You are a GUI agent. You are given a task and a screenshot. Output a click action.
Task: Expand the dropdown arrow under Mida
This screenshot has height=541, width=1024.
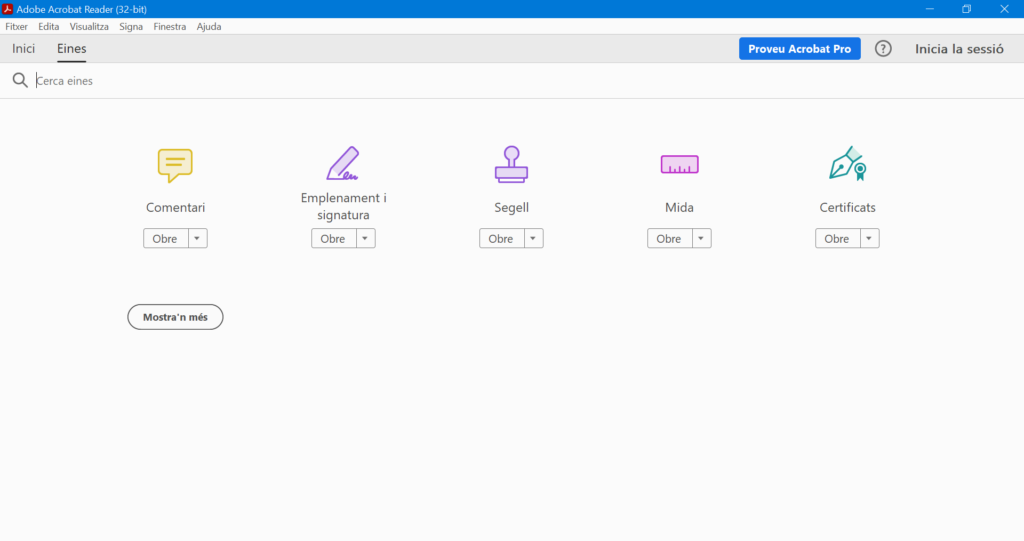pos(702,239)
